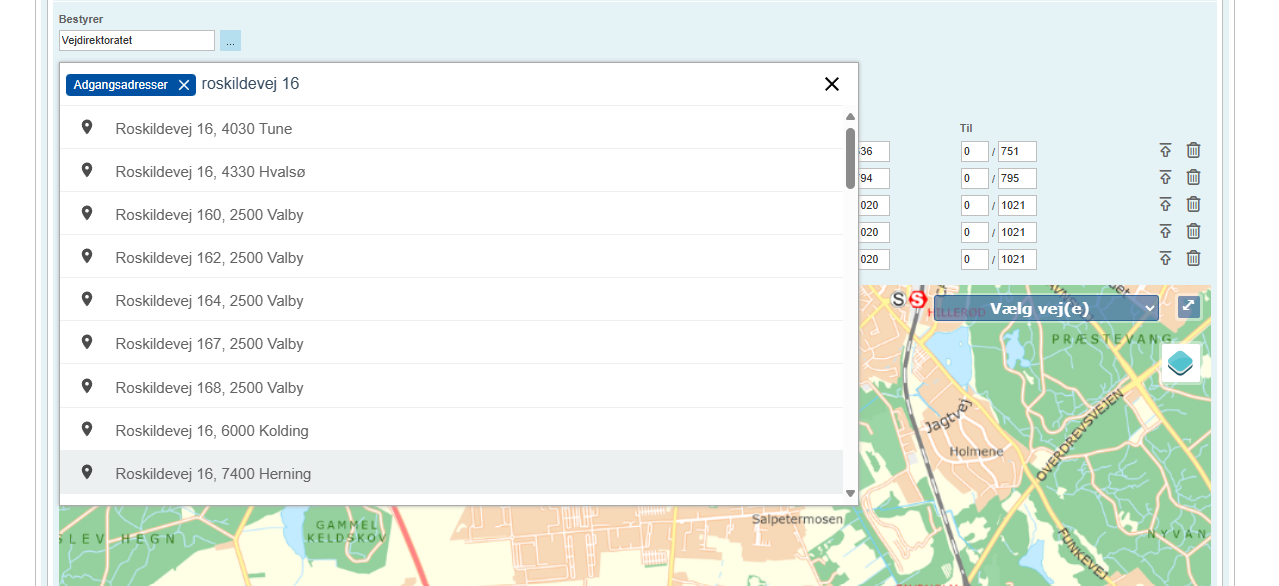
Task: Open the map layers selector
Action: click(1180, 363)
